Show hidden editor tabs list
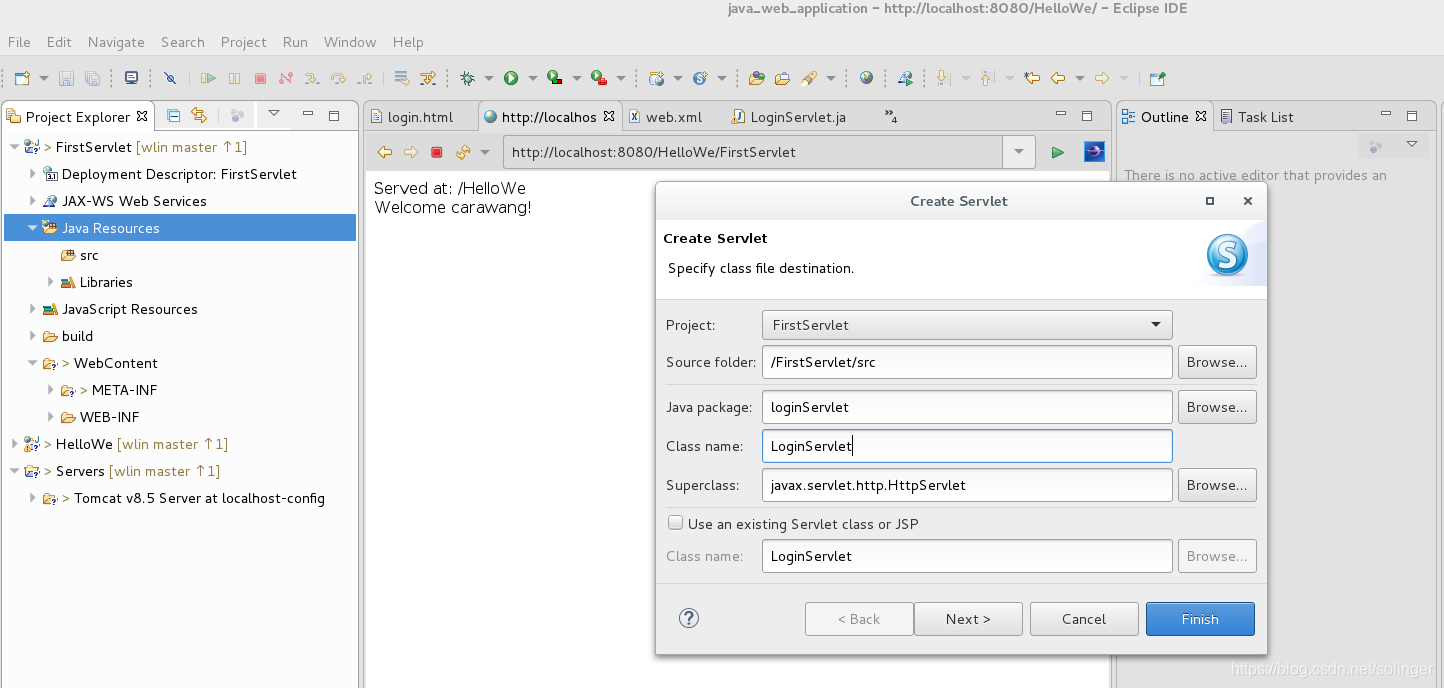 (x=891, y=117)
